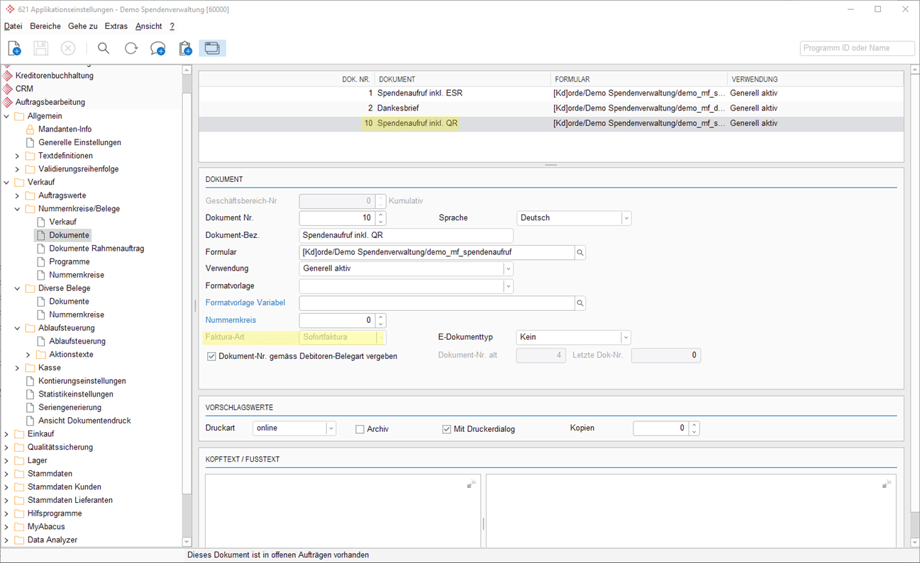This screenshot has width=920, height=563.
Task: Select the Dankesbrief document row
Action: pos(551,108)
